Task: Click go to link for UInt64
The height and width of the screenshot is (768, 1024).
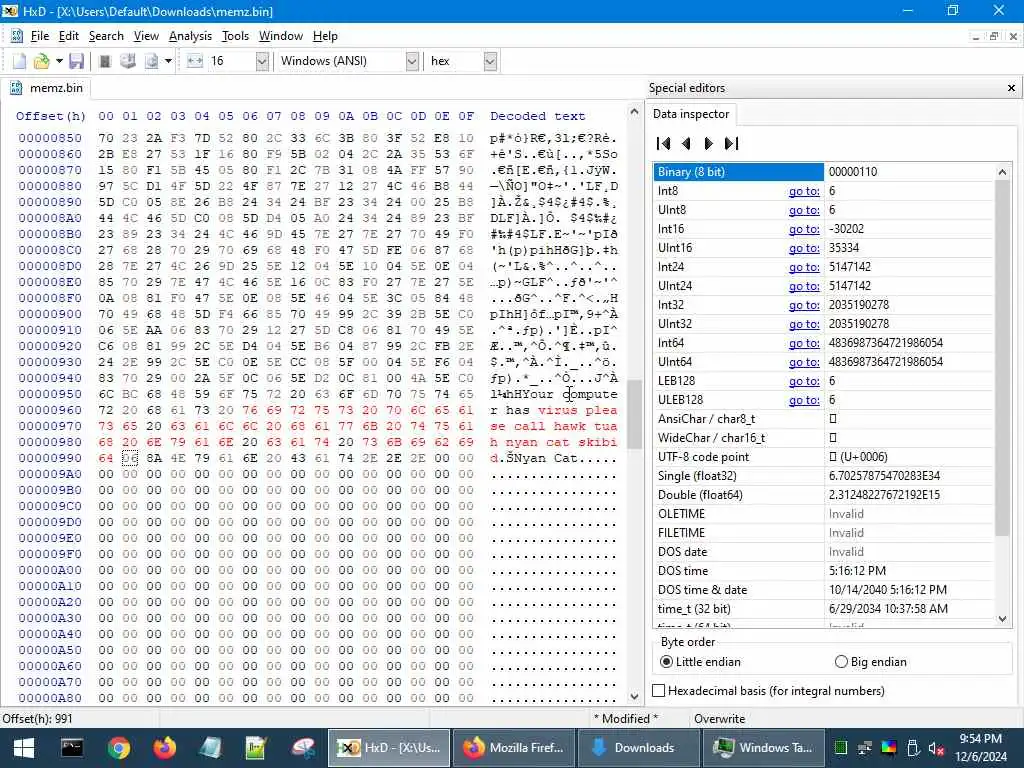Action: 804,362
